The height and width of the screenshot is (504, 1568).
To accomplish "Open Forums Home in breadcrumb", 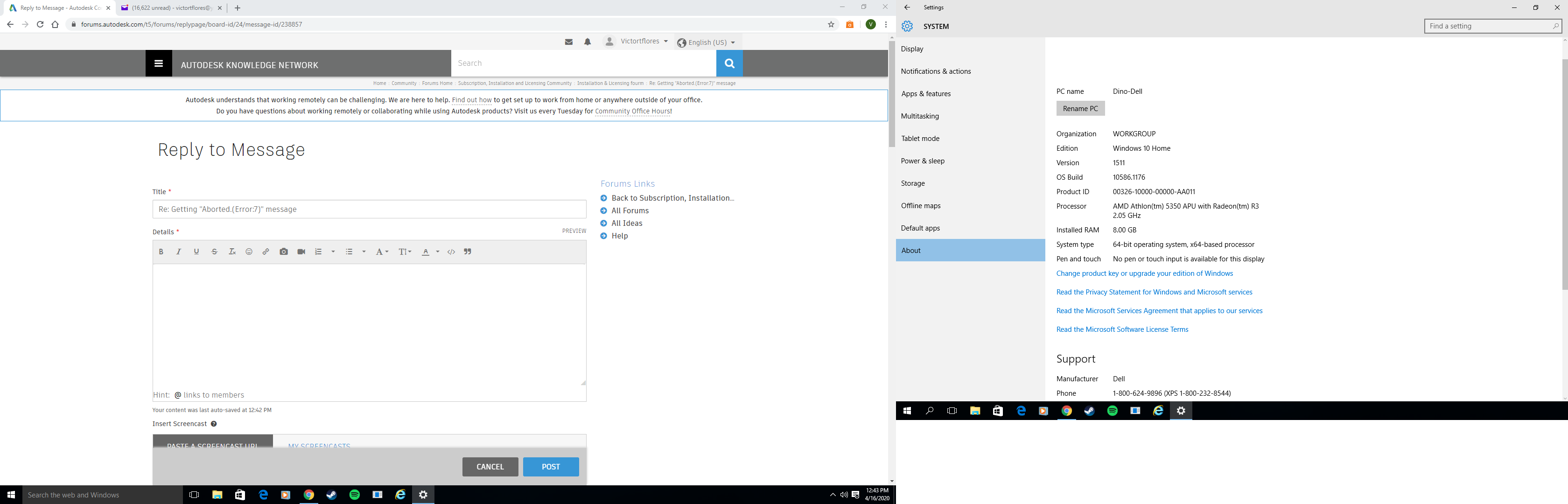I will point(437,84).
